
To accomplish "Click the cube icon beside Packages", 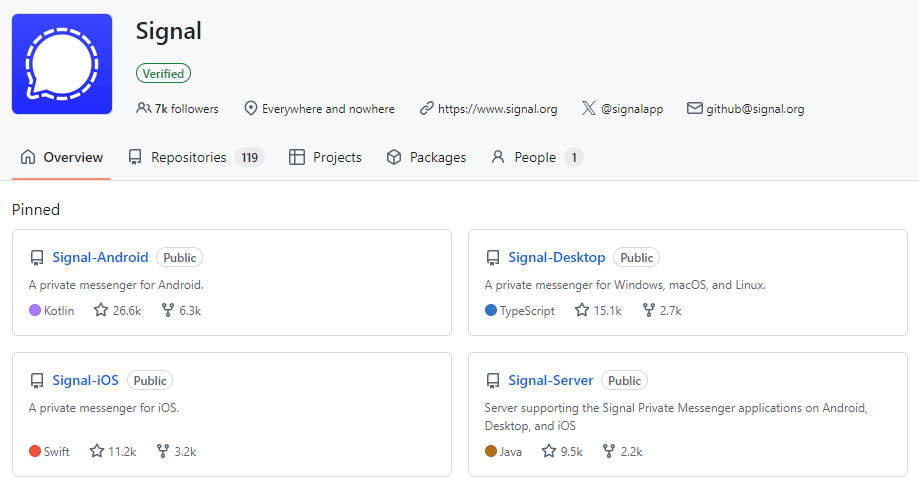I will point(394,157).
